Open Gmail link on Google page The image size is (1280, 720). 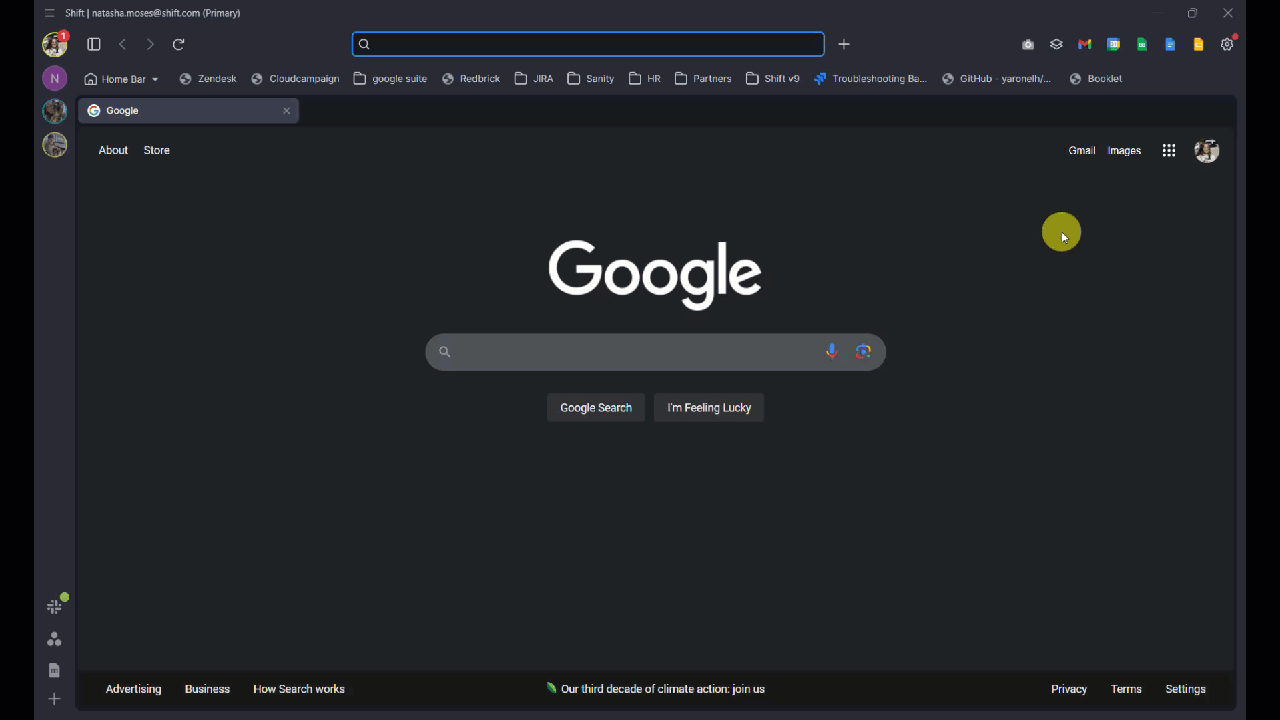coord(1082,151)
